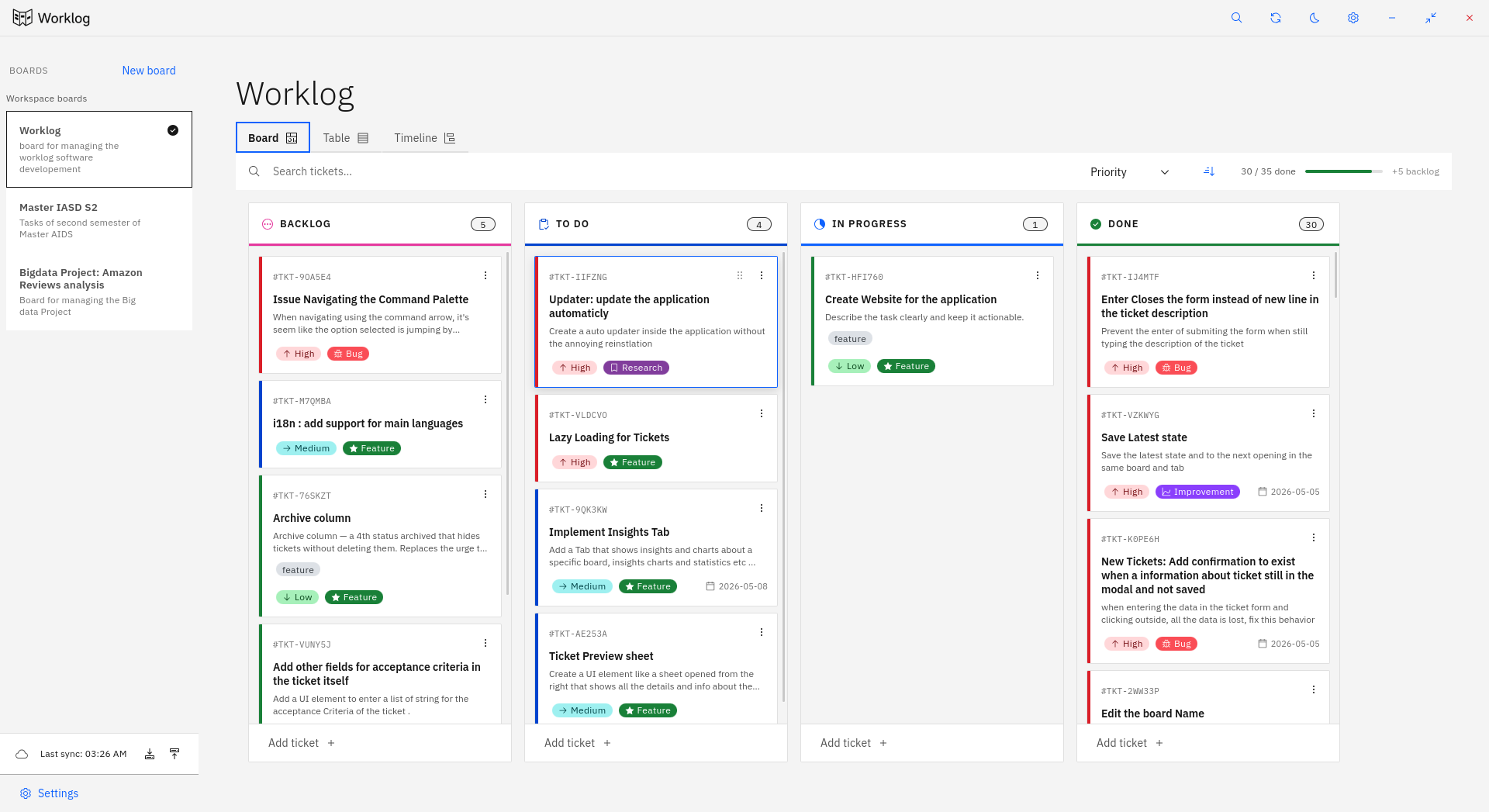The image size is (1489, 812).
Task: Click the Done column checkmark icon
Action: click(x=1096, y=224)
